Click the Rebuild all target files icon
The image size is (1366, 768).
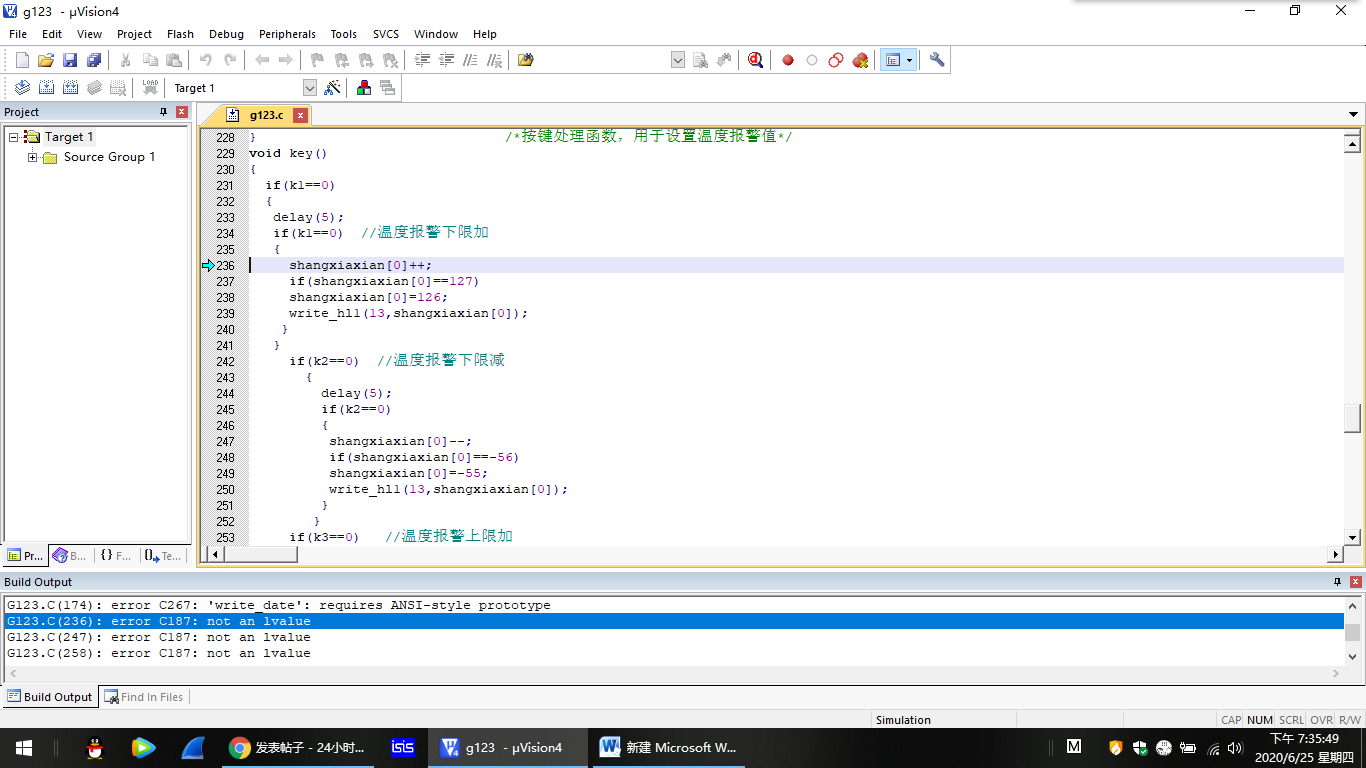(x=70, y=88)
